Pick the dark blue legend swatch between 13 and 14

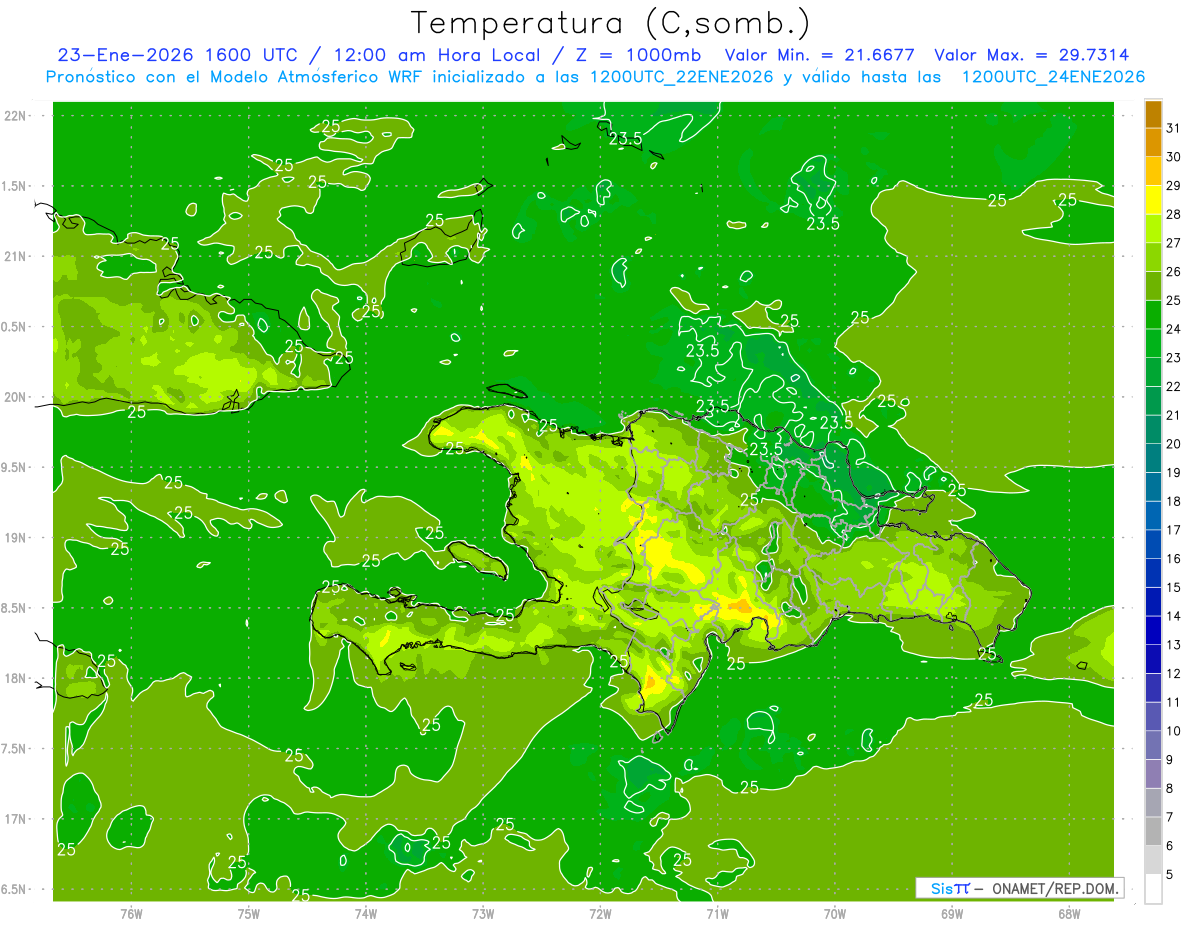[x=1153, y=631]
